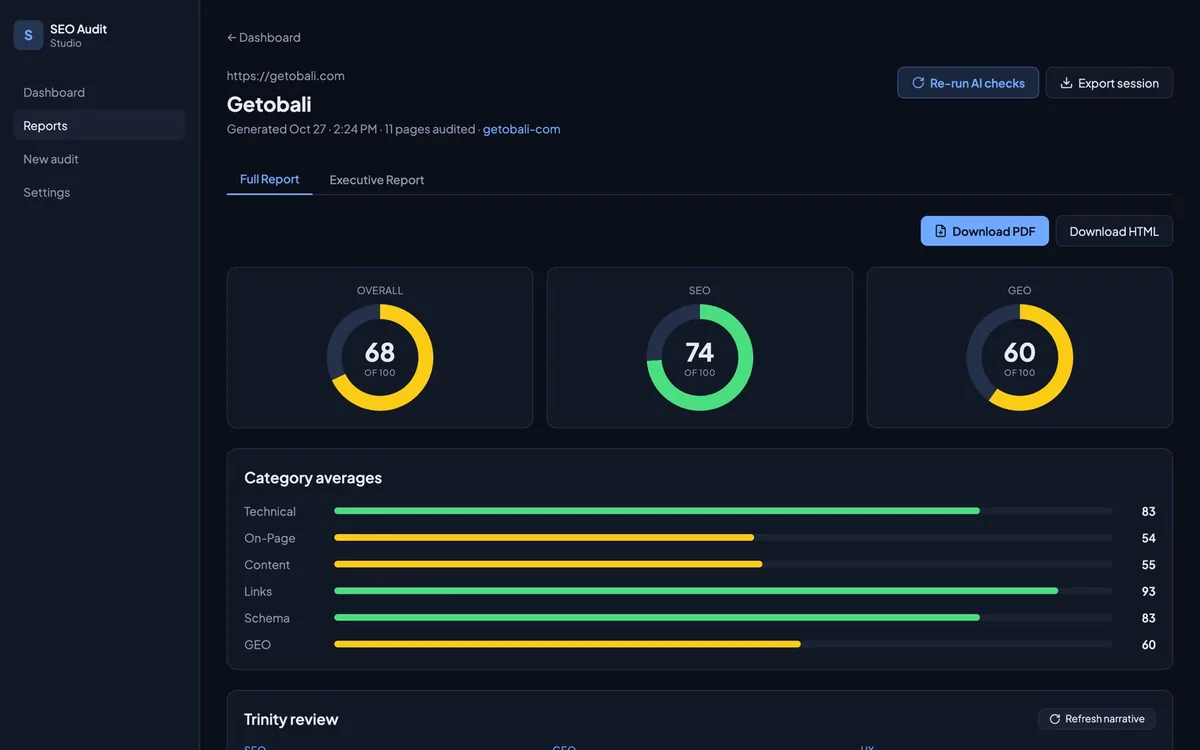
Task: Click the Content category label
Action: coord(267,565)
